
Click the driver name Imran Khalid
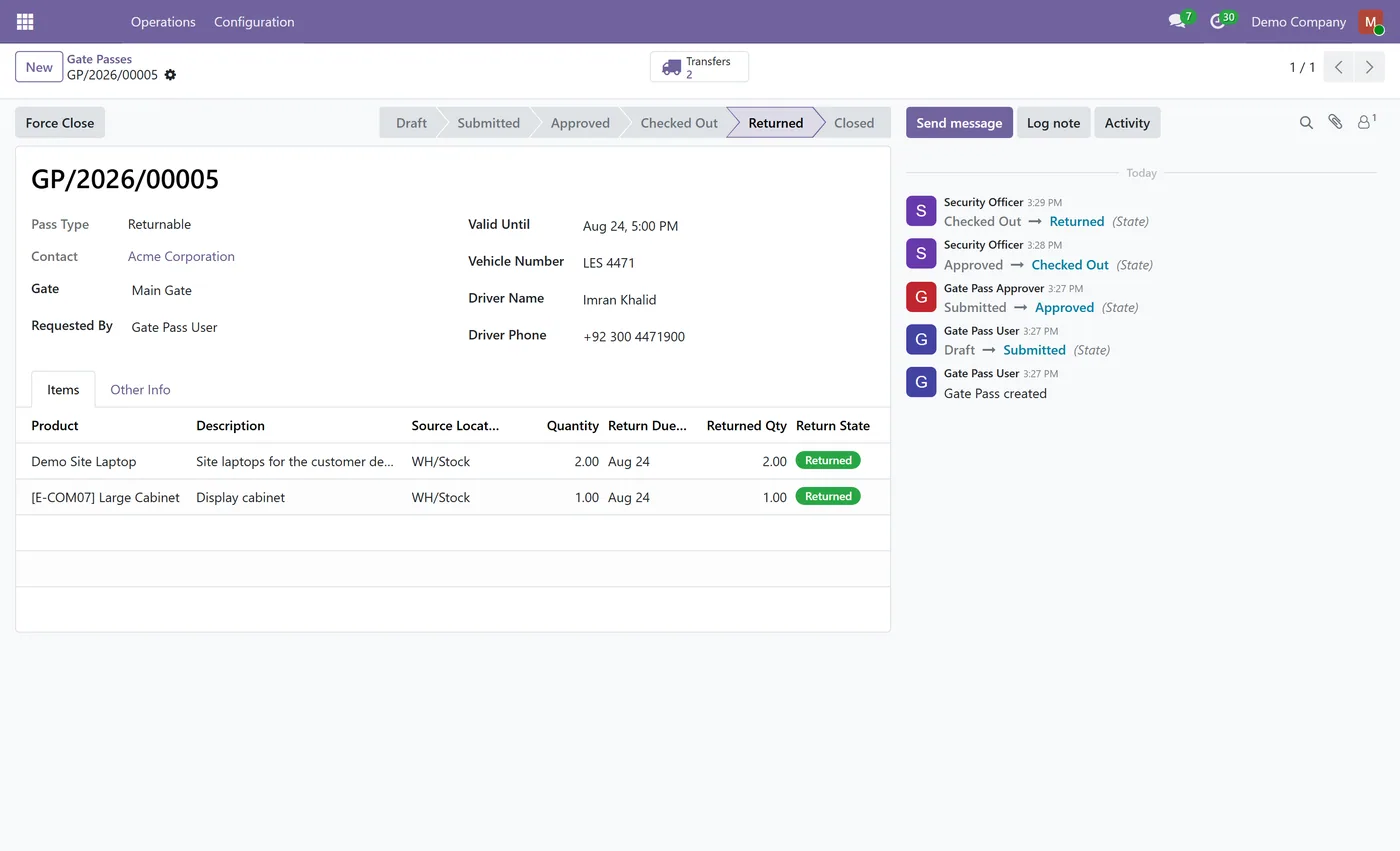click(x=620, y=300)
